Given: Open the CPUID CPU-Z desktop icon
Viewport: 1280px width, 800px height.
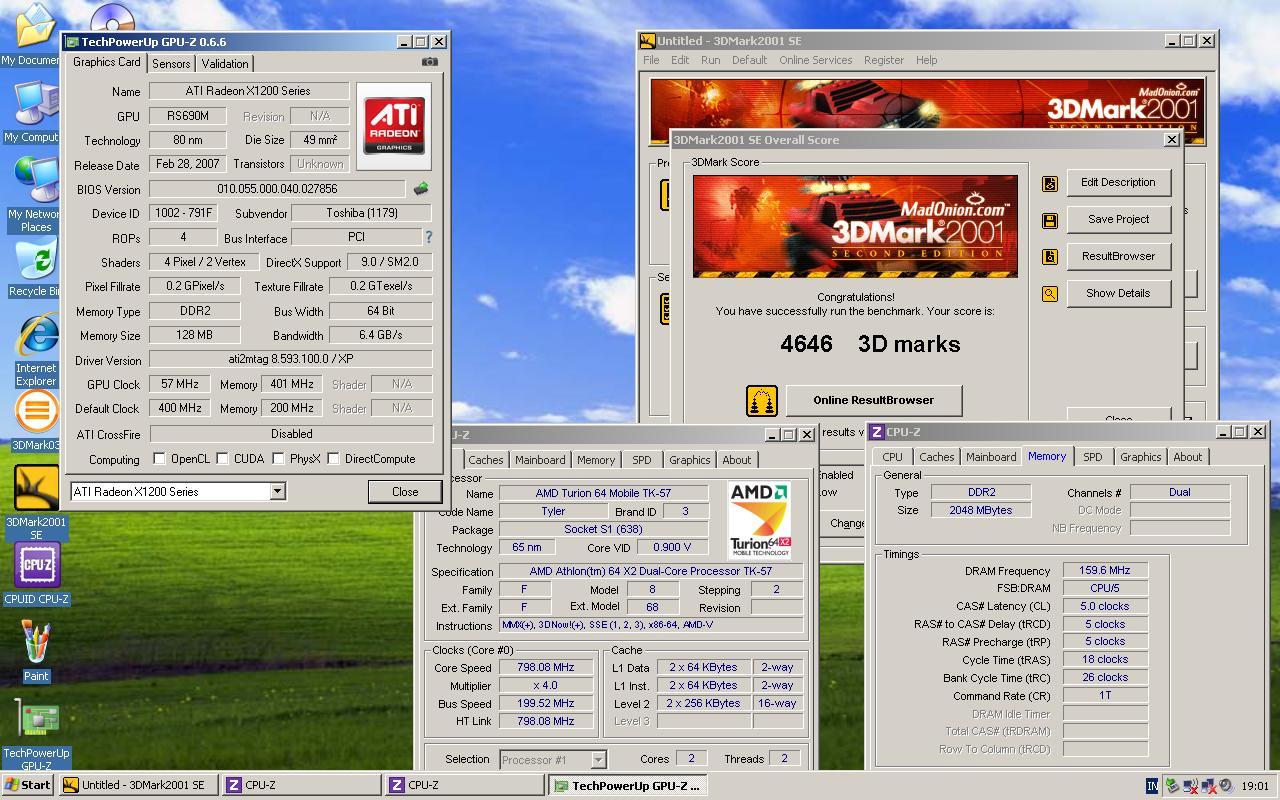Looking at the screenshot, I should click(x=36, y=574).
